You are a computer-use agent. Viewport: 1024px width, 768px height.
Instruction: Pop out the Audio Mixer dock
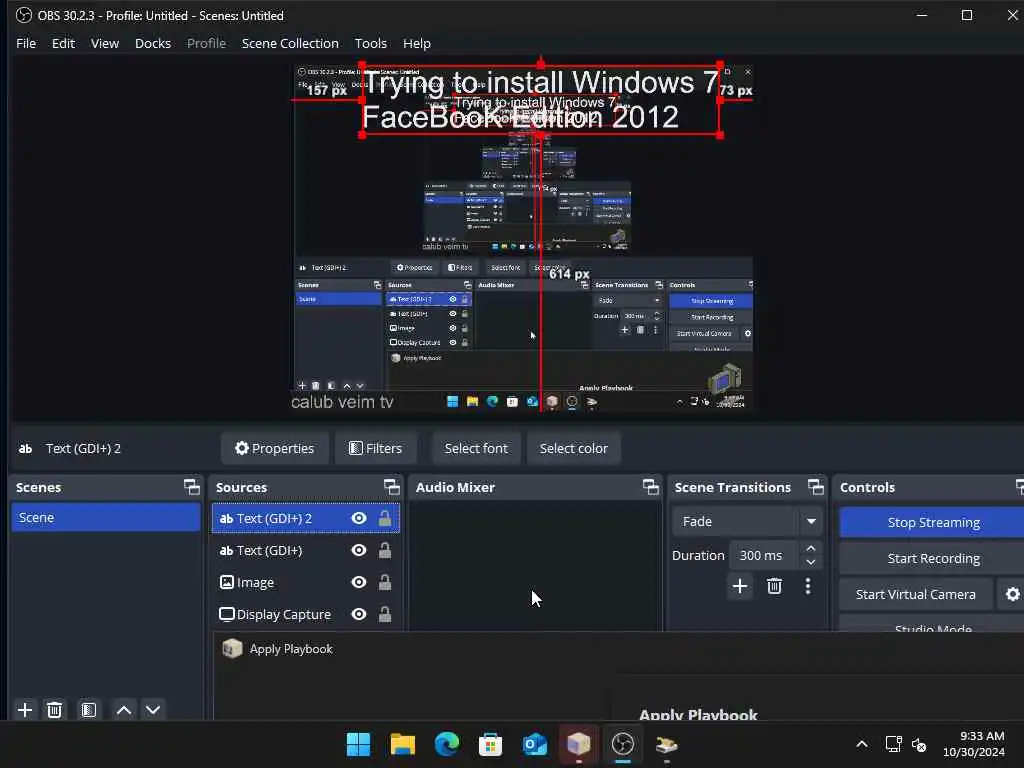pyautogui.click(x=650, y=487)
